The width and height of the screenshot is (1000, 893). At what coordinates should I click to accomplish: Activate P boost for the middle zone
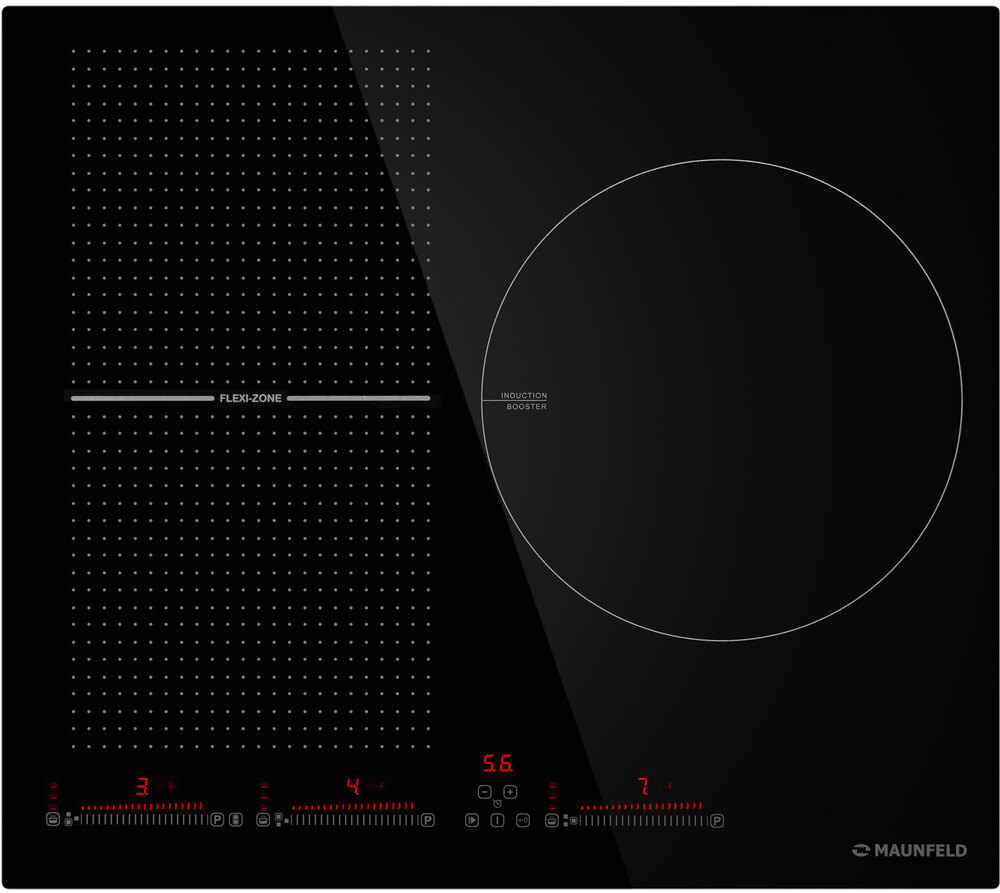pos(428,820)
